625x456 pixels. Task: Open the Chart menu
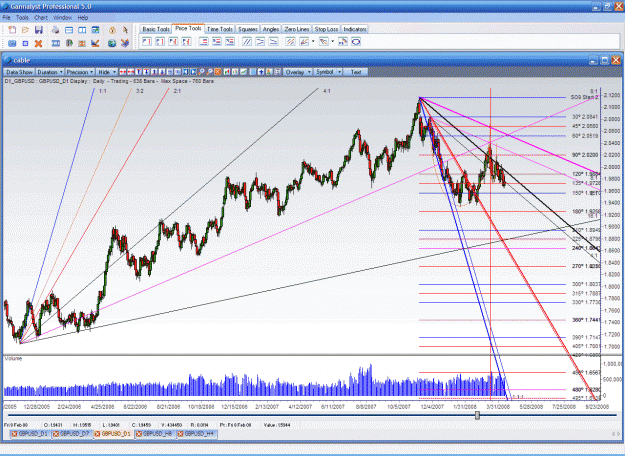41,18
